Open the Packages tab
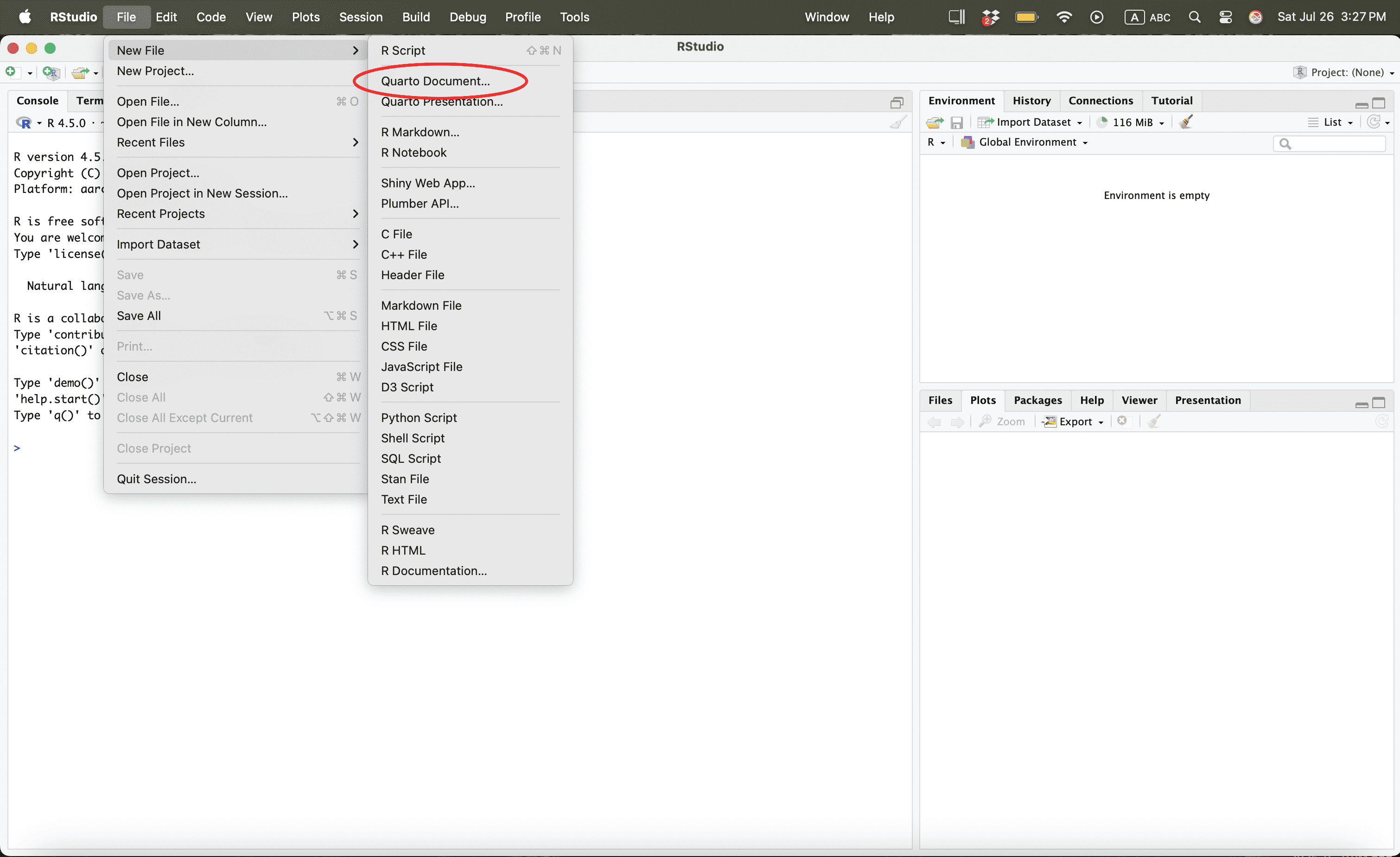1400x857 pixels. (1037, 400)
